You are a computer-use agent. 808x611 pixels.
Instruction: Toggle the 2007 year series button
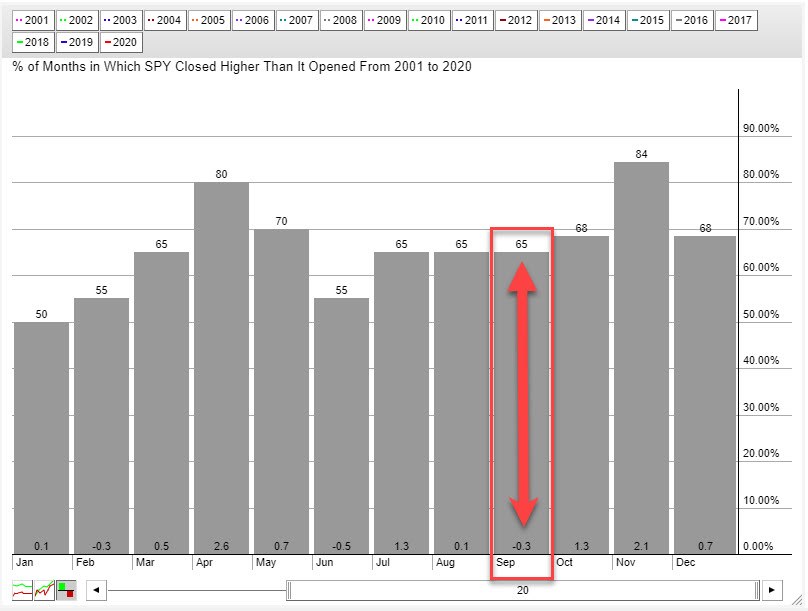click(x=297, y=20)
